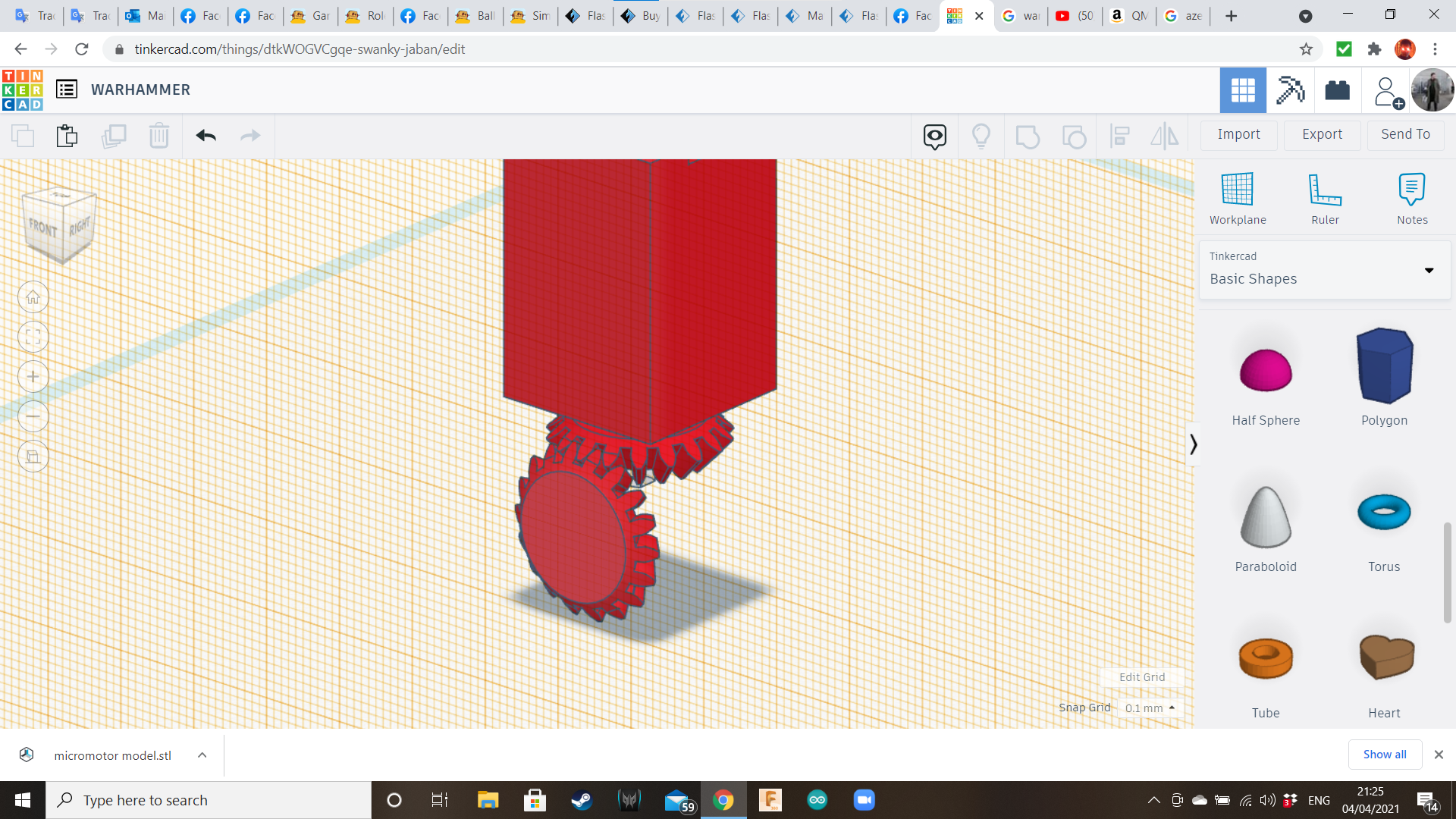
Task: Expand the Basic Shapes category dropdown
Action: pyautogui.click(x=1429, y=271)
